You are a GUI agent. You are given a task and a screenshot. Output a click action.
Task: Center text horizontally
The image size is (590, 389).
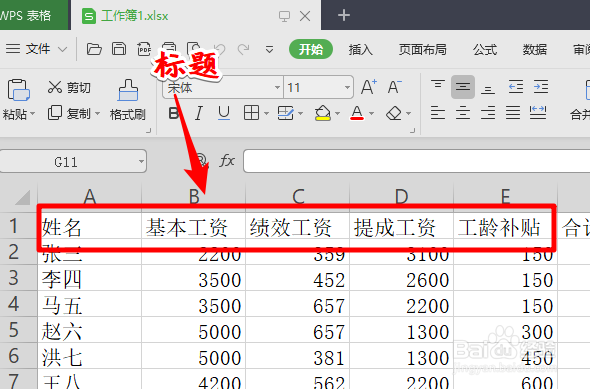coord(463,112)
